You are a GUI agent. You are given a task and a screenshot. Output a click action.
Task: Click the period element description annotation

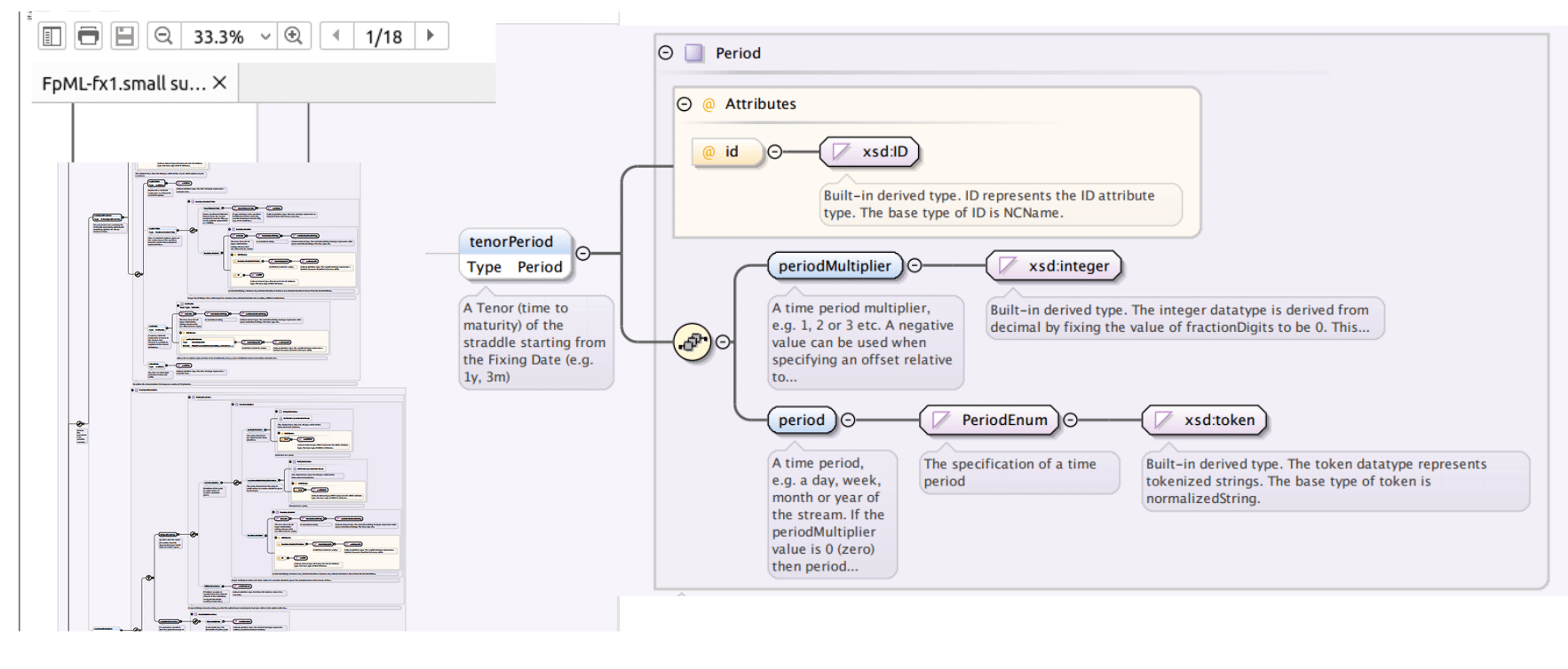[832, 515]
